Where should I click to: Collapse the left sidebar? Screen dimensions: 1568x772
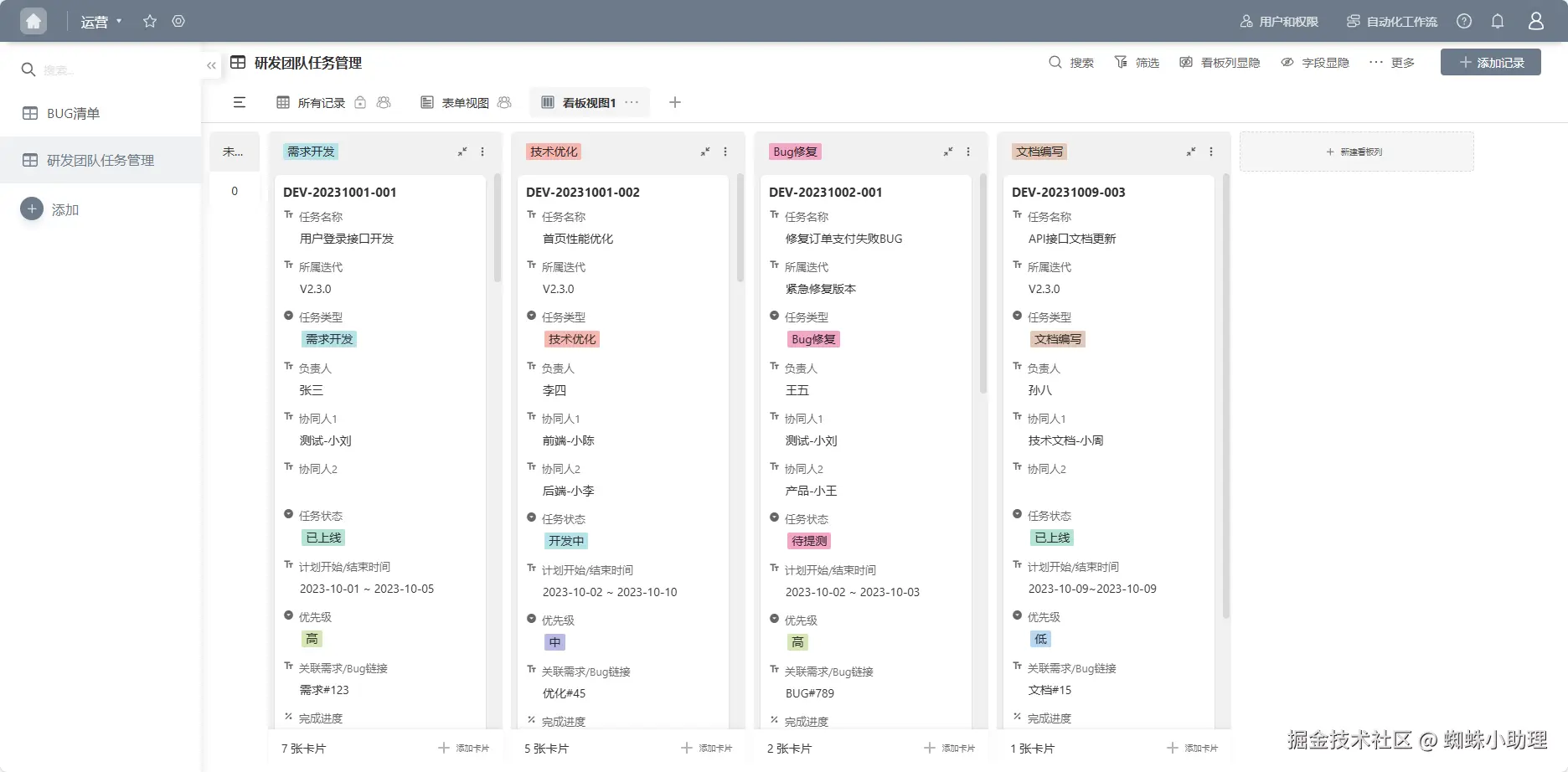click(x=211, y=64)
